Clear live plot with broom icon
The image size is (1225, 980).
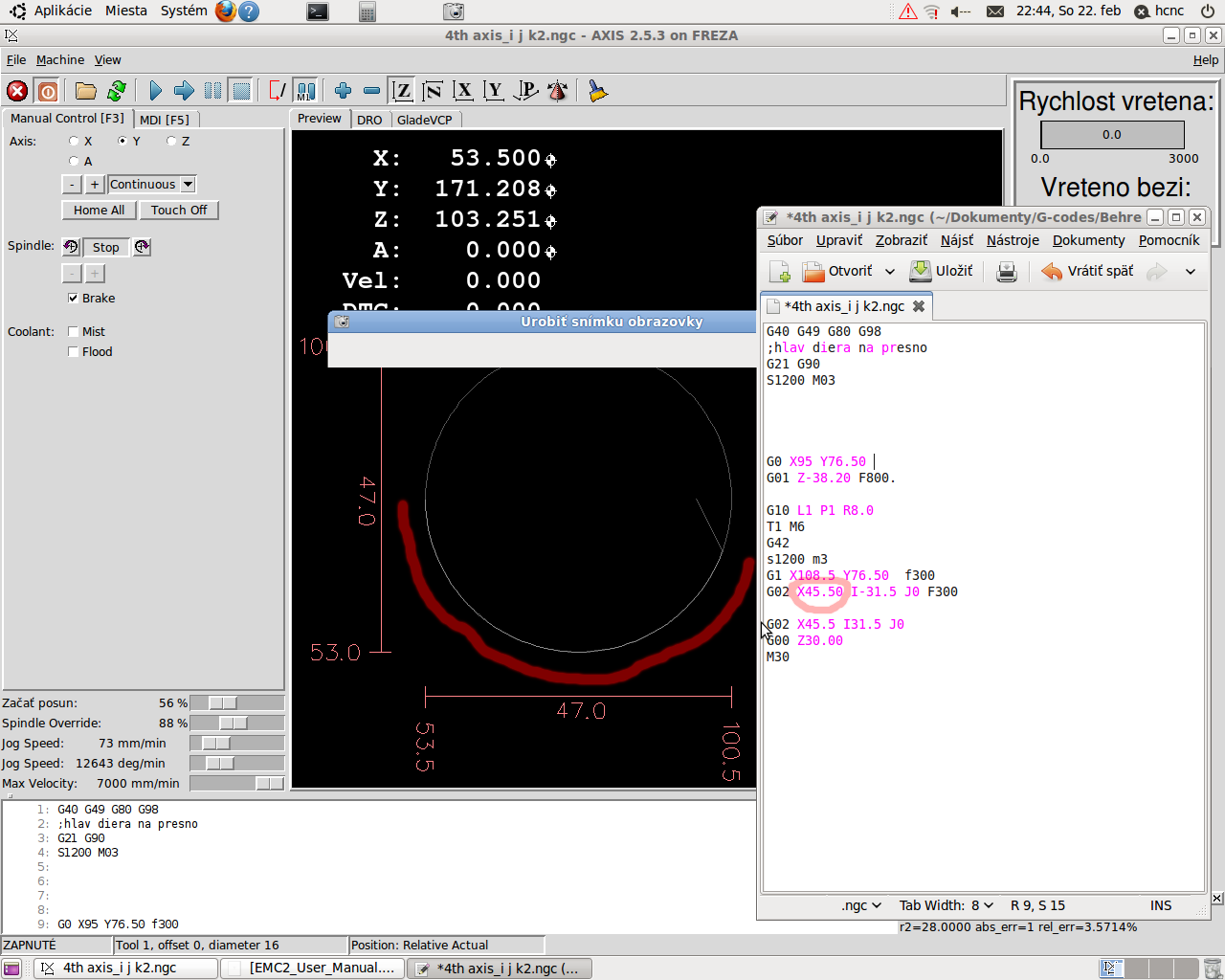tap(598, 91)
